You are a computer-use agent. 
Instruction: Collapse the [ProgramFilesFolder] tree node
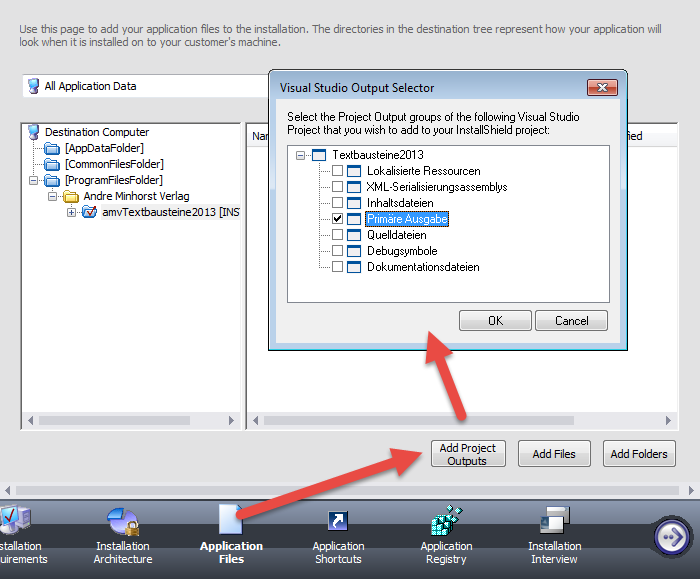point(33,180)
